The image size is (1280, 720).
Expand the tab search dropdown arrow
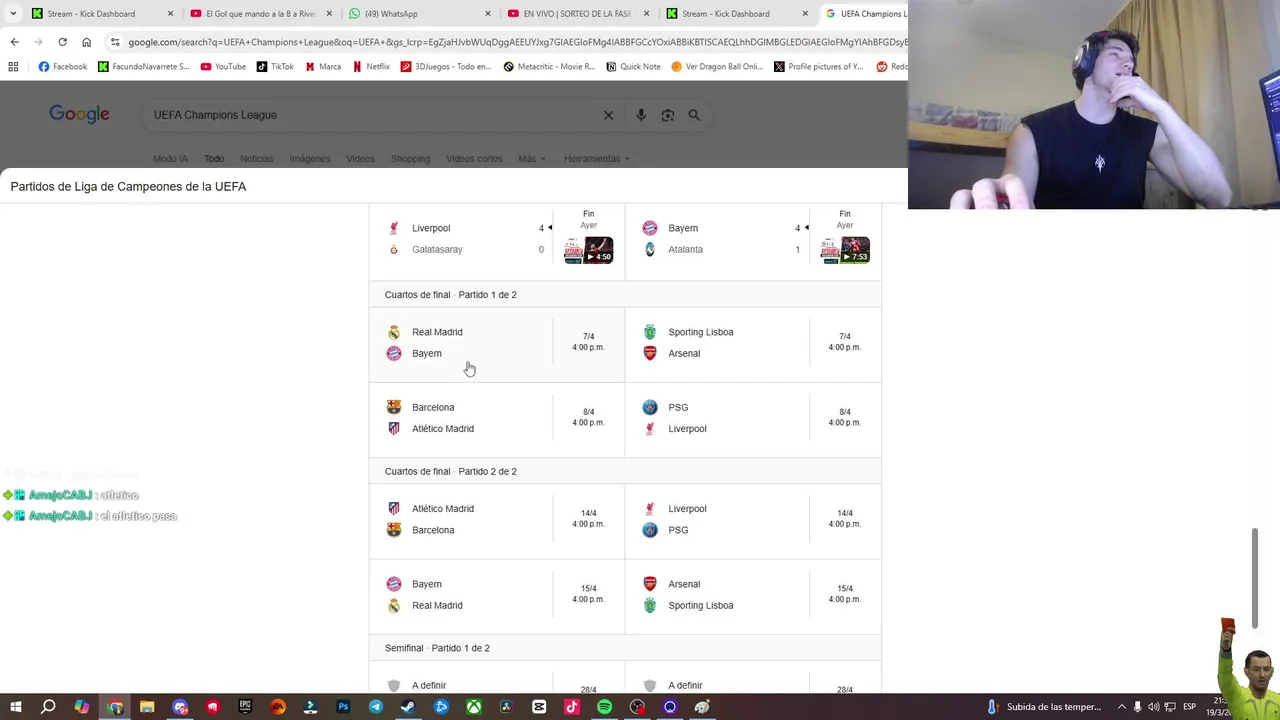tap(14, 14)
